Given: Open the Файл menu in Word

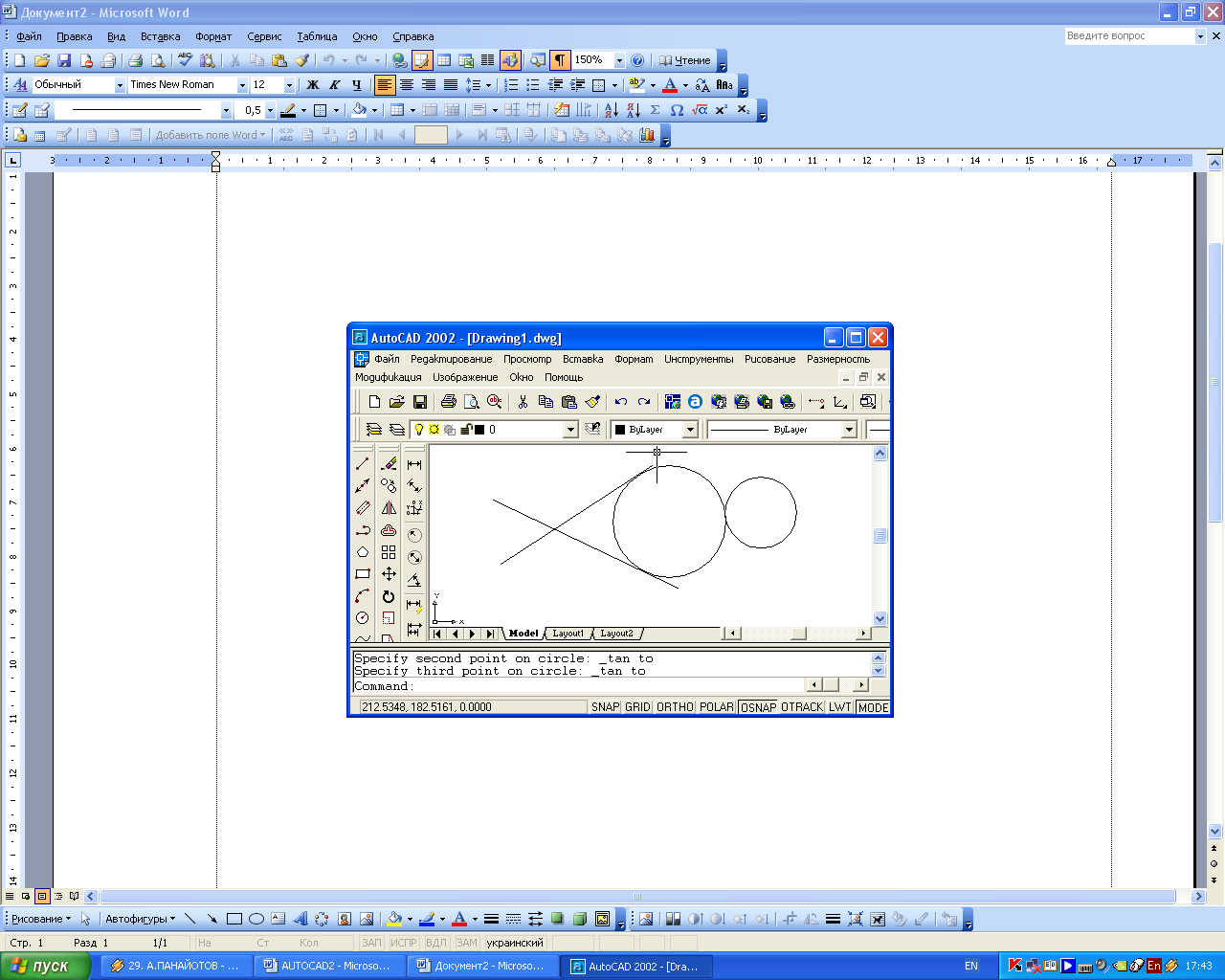Looking at the screenshot, I should coord(29,36).
